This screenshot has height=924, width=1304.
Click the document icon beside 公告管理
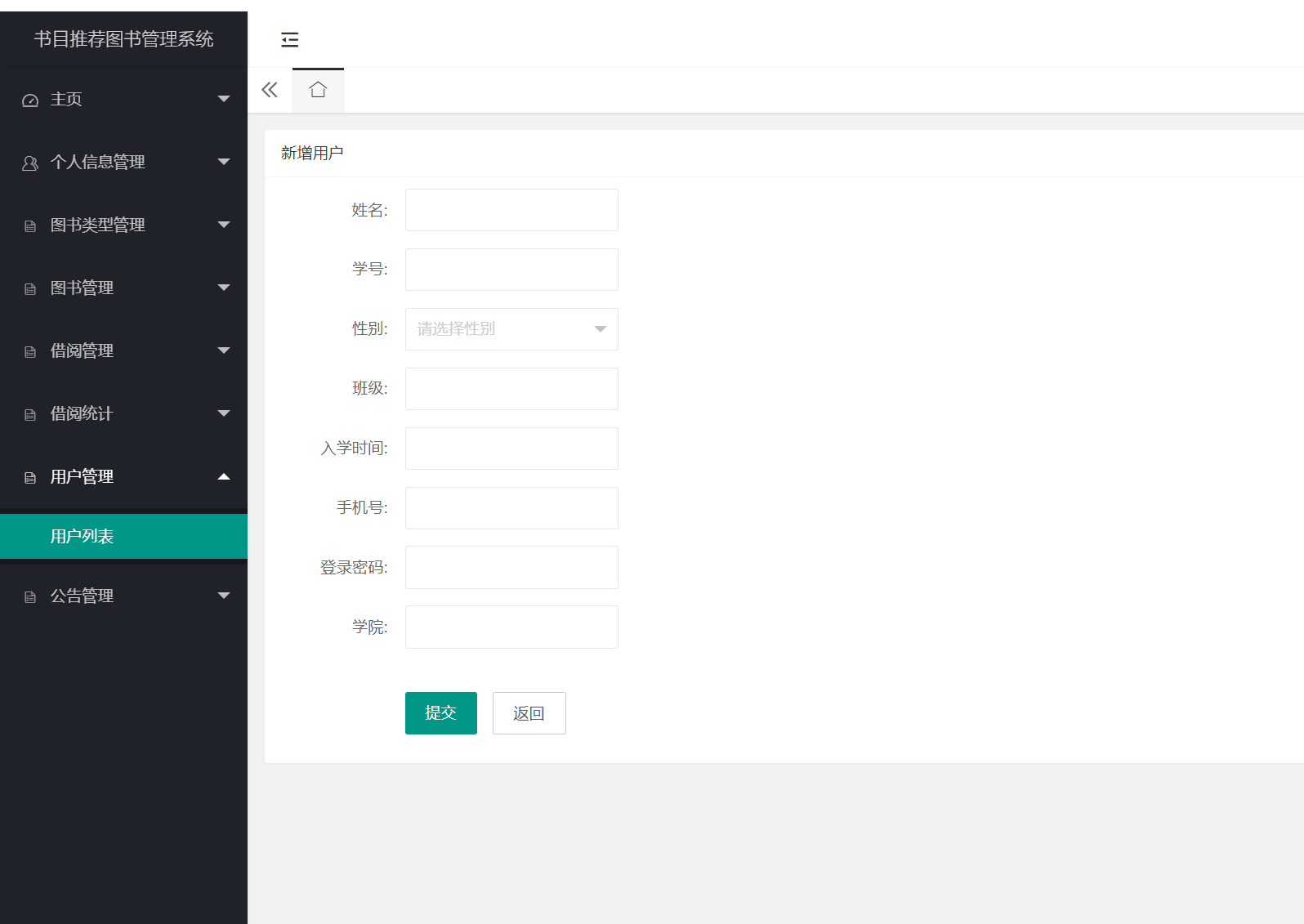pos(30,597)
